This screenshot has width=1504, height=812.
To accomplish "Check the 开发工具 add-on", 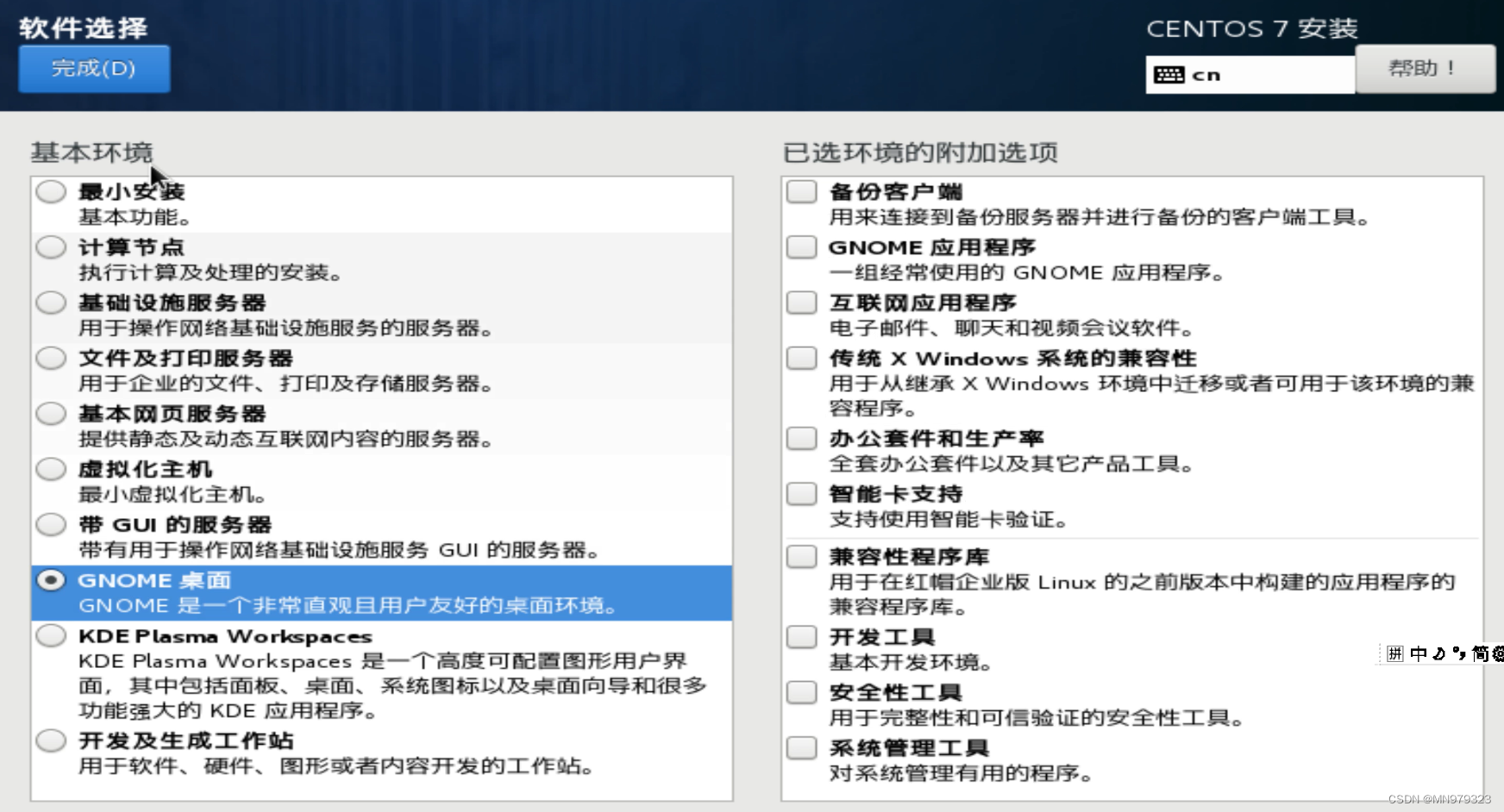I will (x=801, y=637).
